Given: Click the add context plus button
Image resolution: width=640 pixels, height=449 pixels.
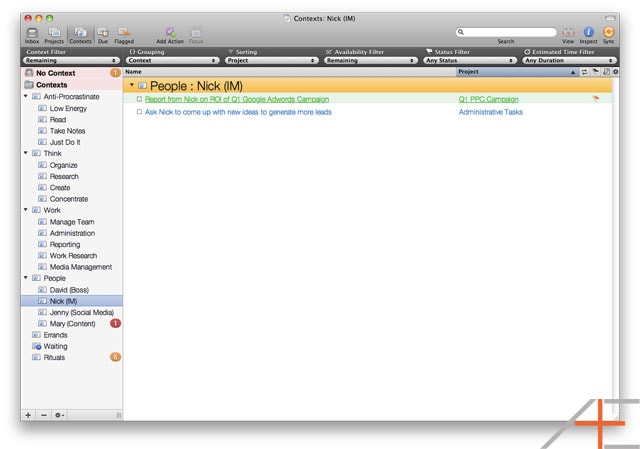Looking at the screenshot, I should coord(28,415).
